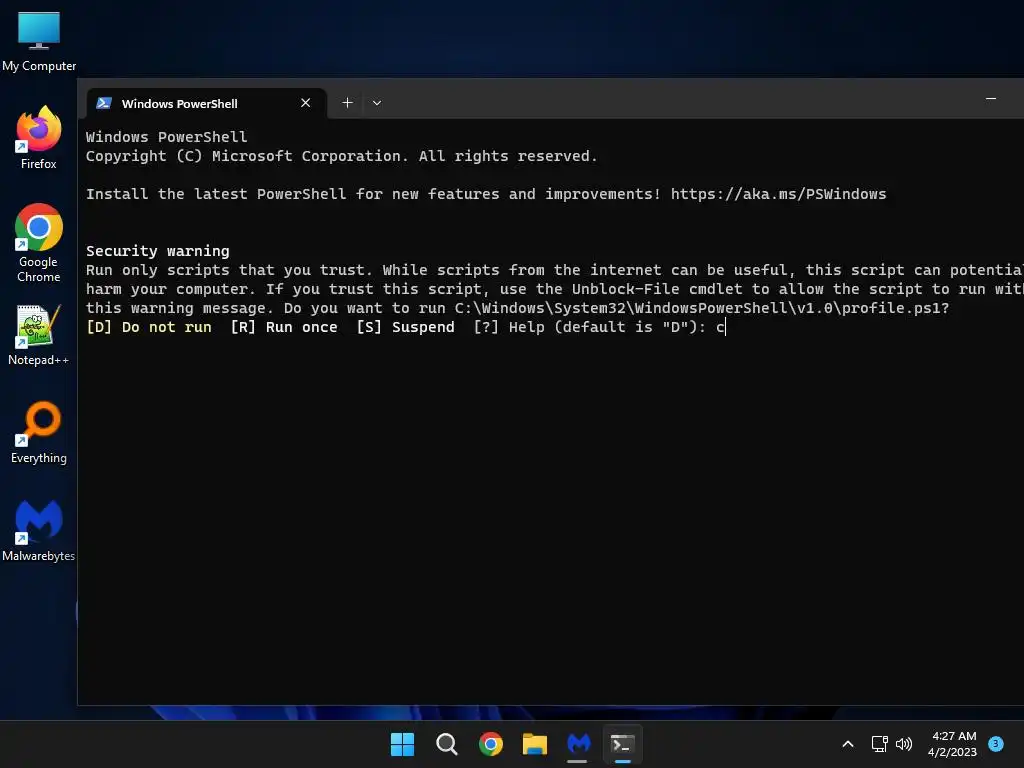This screenshot has width=1024, height=768.
Task: Close the Windows PowerShell tab
Action: 305,103
